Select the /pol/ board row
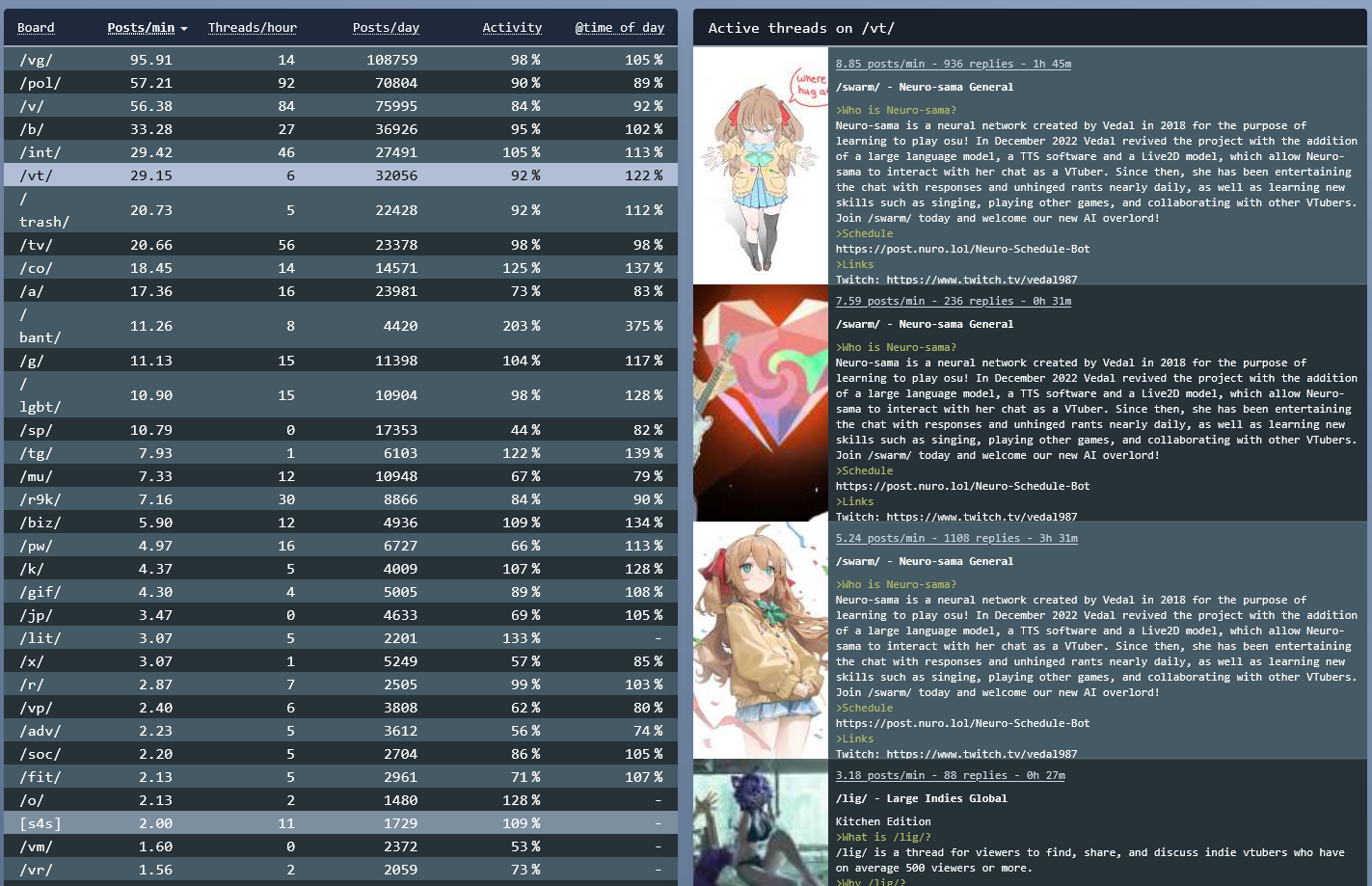Screen dimensions: 1372x886 [x=341, y=82]
